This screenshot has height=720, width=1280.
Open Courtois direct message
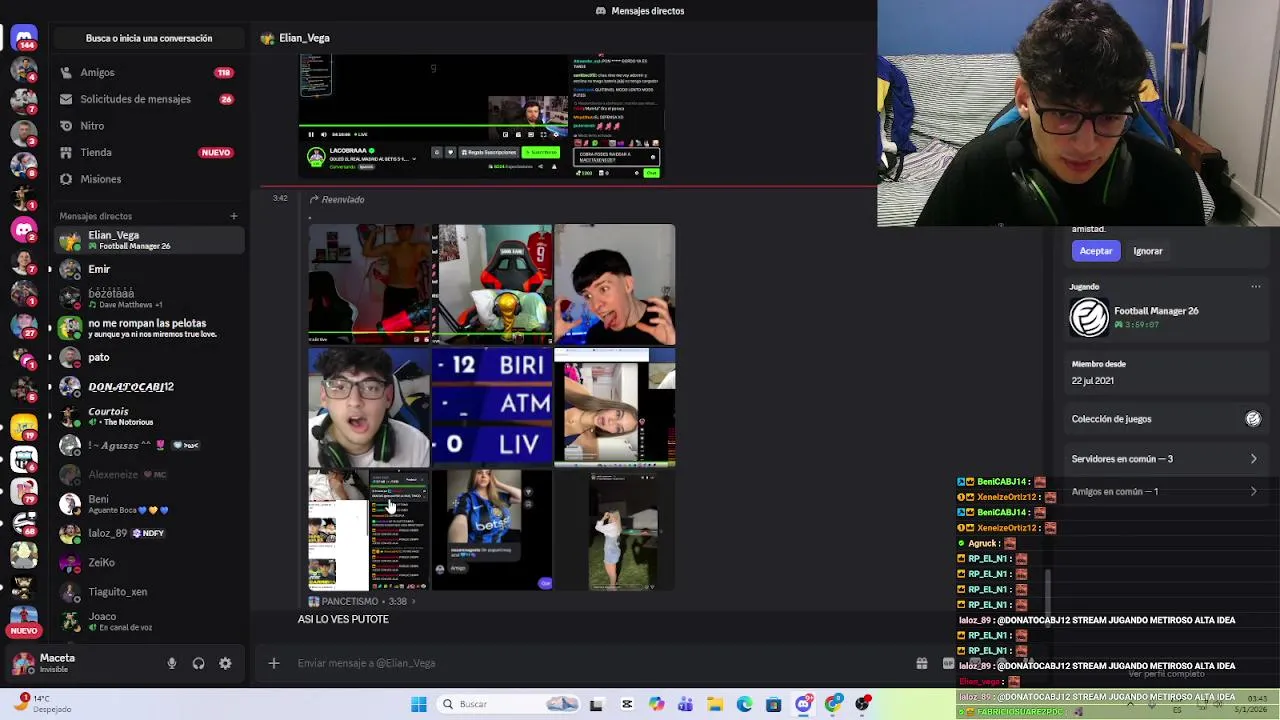click(148, 416)
